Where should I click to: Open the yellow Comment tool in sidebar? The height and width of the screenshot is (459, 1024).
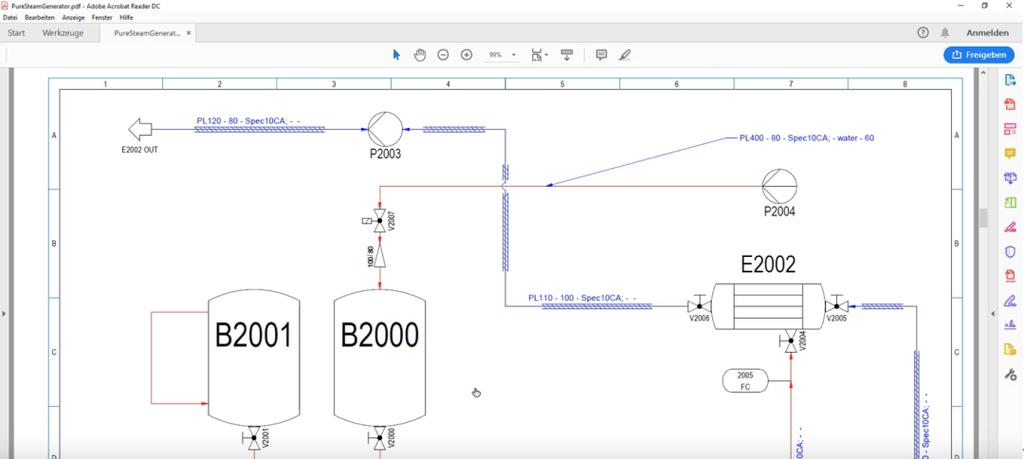tap(1010, 154)
